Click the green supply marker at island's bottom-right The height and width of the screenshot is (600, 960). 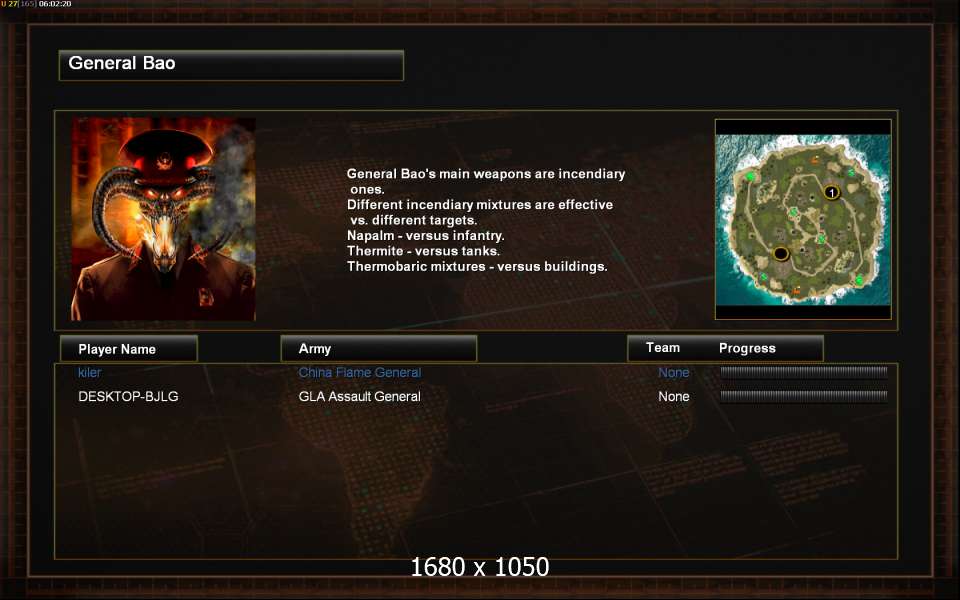click(x=859, y=280)
